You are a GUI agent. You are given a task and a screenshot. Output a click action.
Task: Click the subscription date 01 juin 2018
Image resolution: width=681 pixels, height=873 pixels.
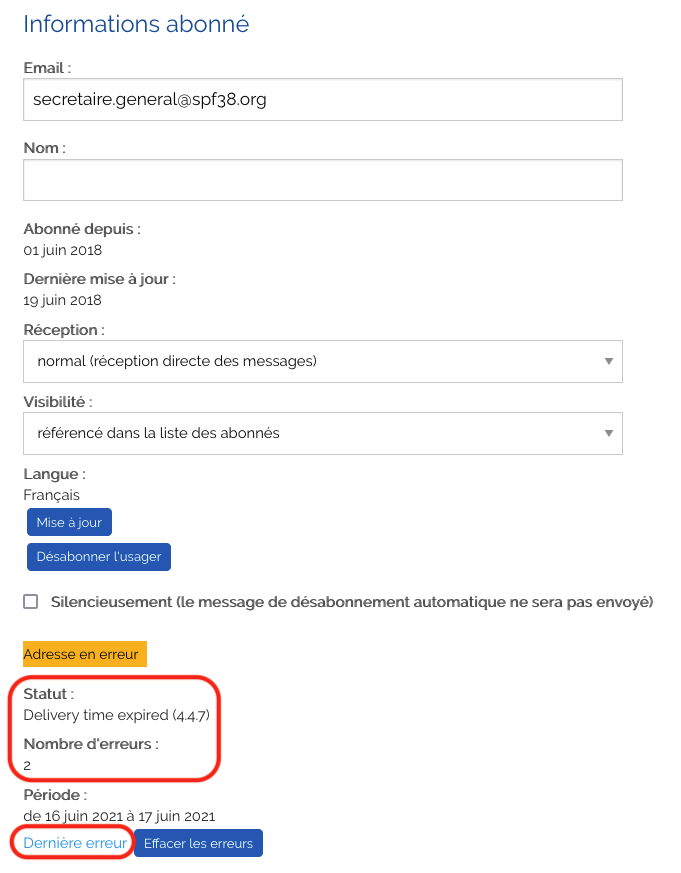click(x=62, y=250)
